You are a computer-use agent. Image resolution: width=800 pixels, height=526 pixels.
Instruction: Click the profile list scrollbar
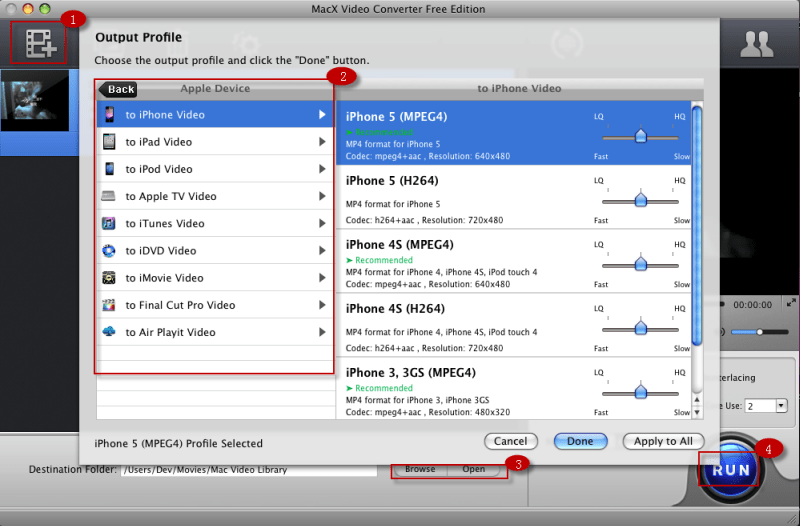[x=697, y=224]
